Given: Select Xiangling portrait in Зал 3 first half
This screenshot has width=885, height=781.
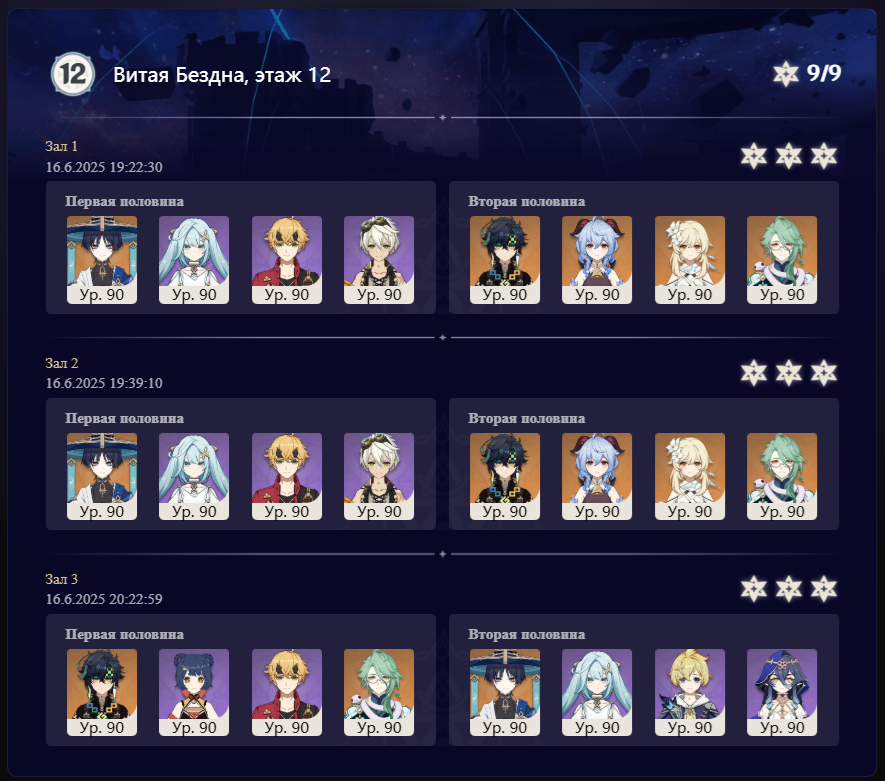Looking at the screenshot, I should coord(194,692).
